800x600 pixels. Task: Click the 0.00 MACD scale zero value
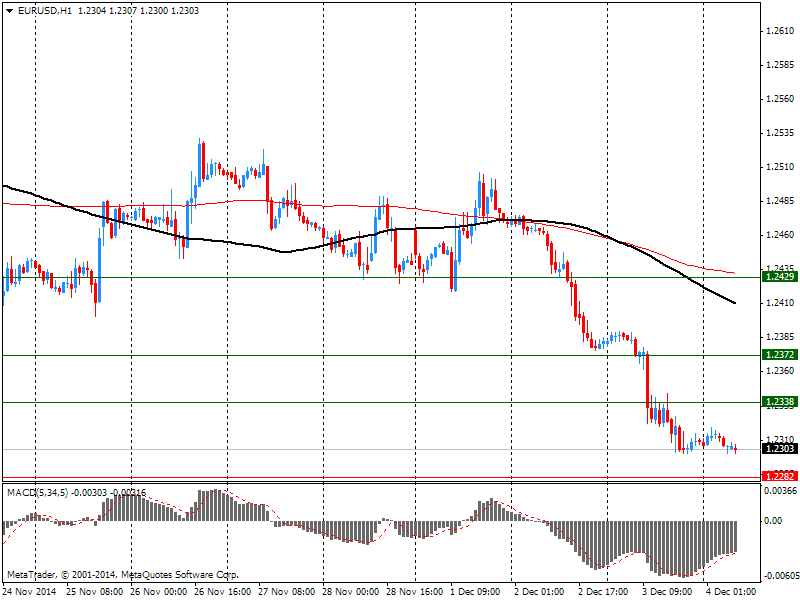[773, 520]
